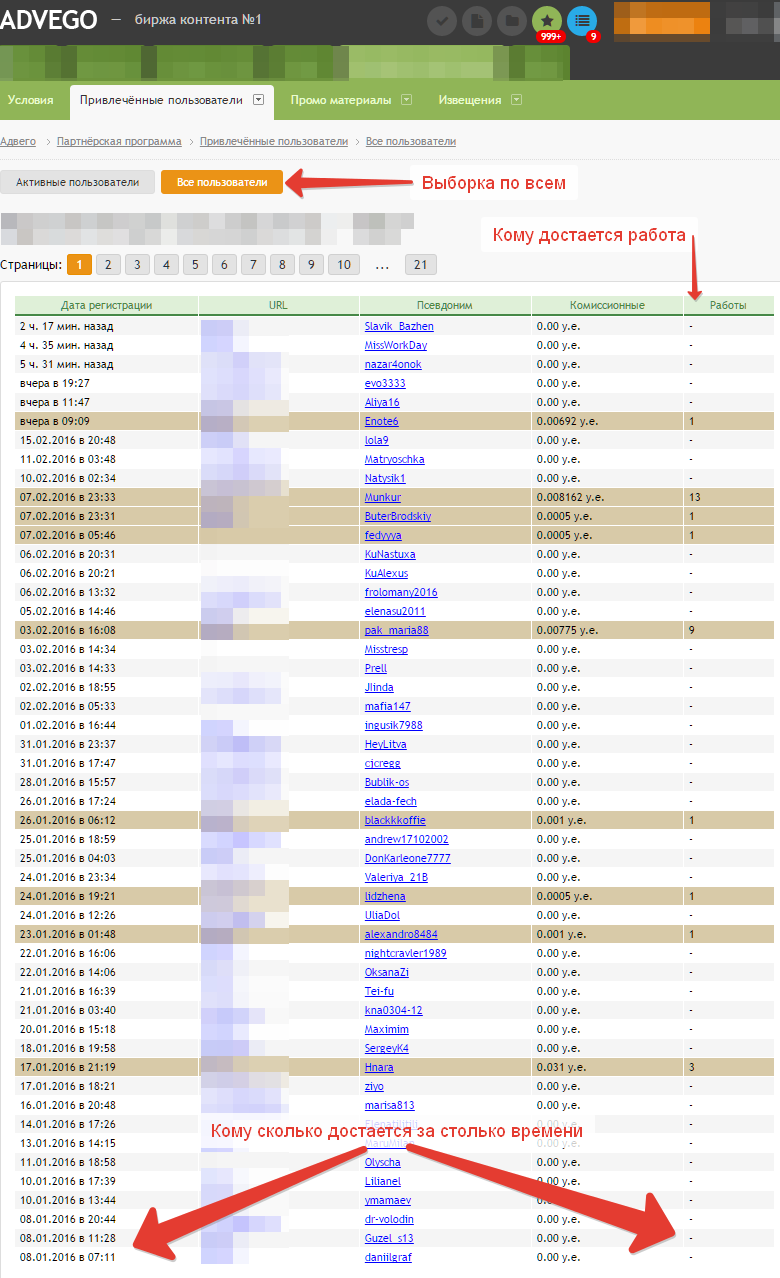Image resolution: width=780 pixels, height=1278 pixels.
Task: Go to page 9
Action: tap(312, 265)
